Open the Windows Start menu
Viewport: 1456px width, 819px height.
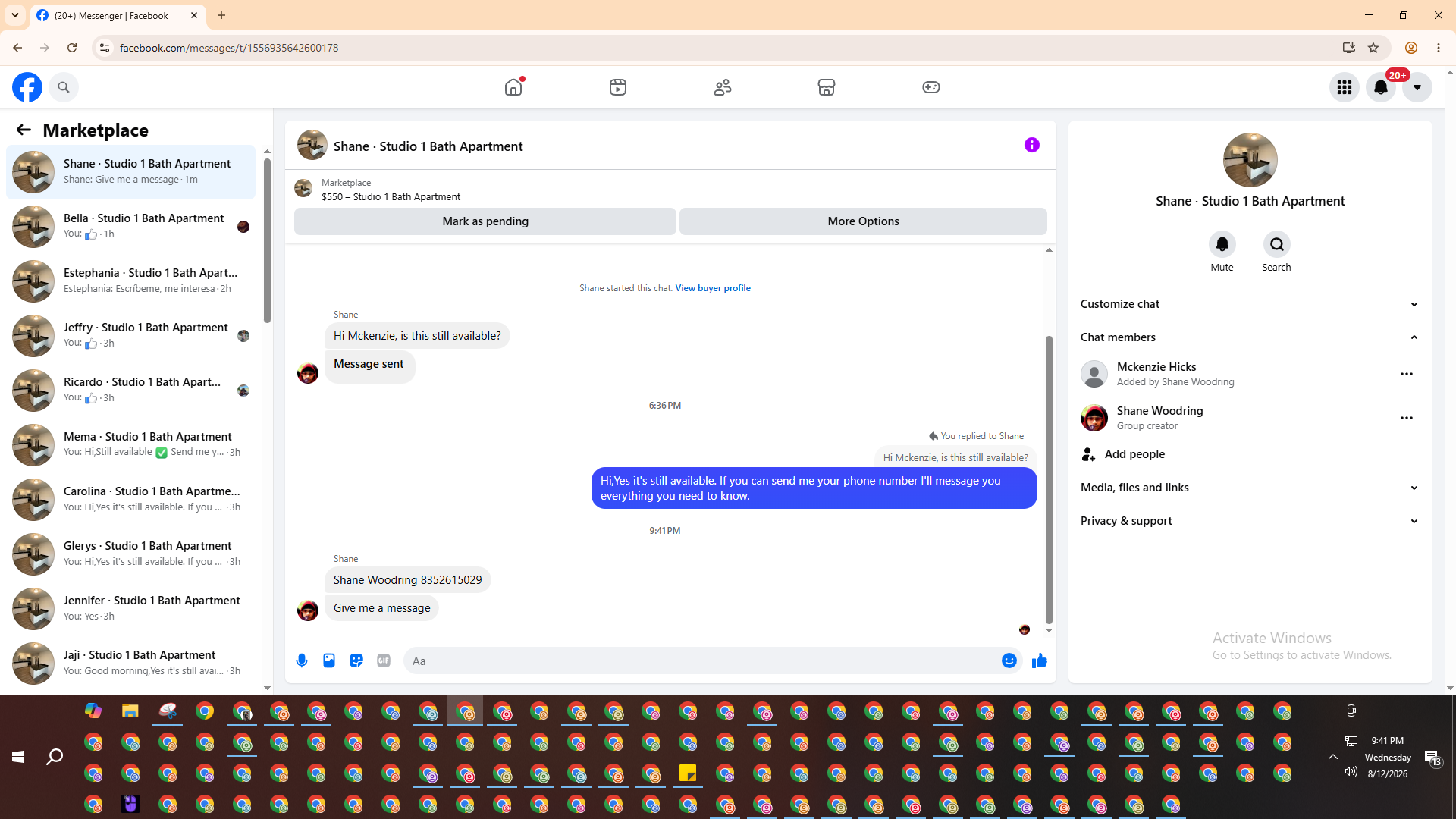coord(18,757)
